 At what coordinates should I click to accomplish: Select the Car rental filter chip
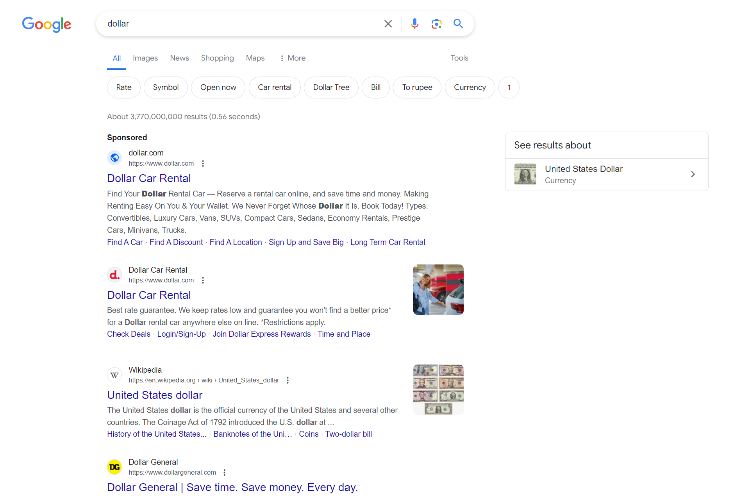[x=274, y=87]
